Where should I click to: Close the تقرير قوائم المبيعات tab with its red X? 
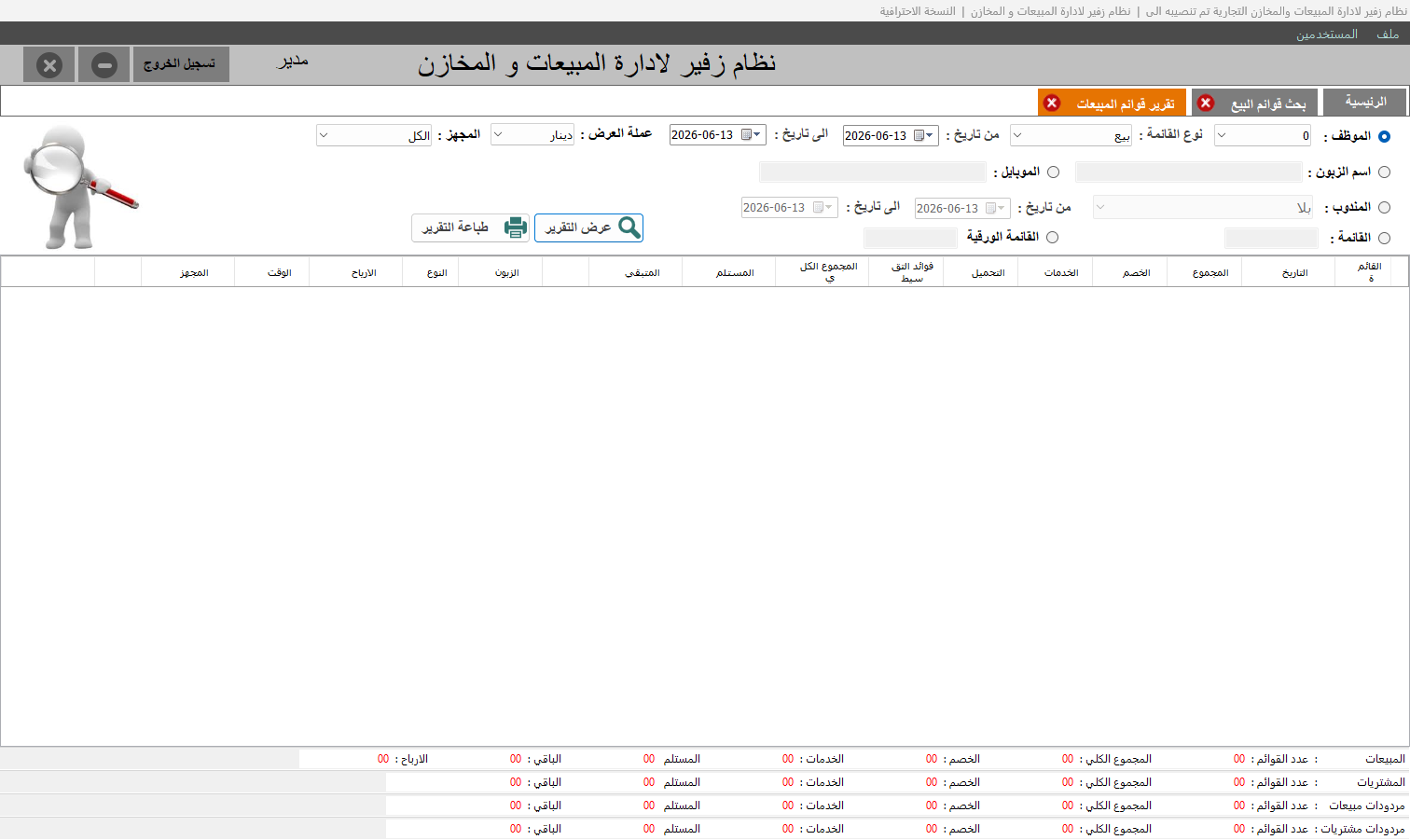pos(1052,103)
